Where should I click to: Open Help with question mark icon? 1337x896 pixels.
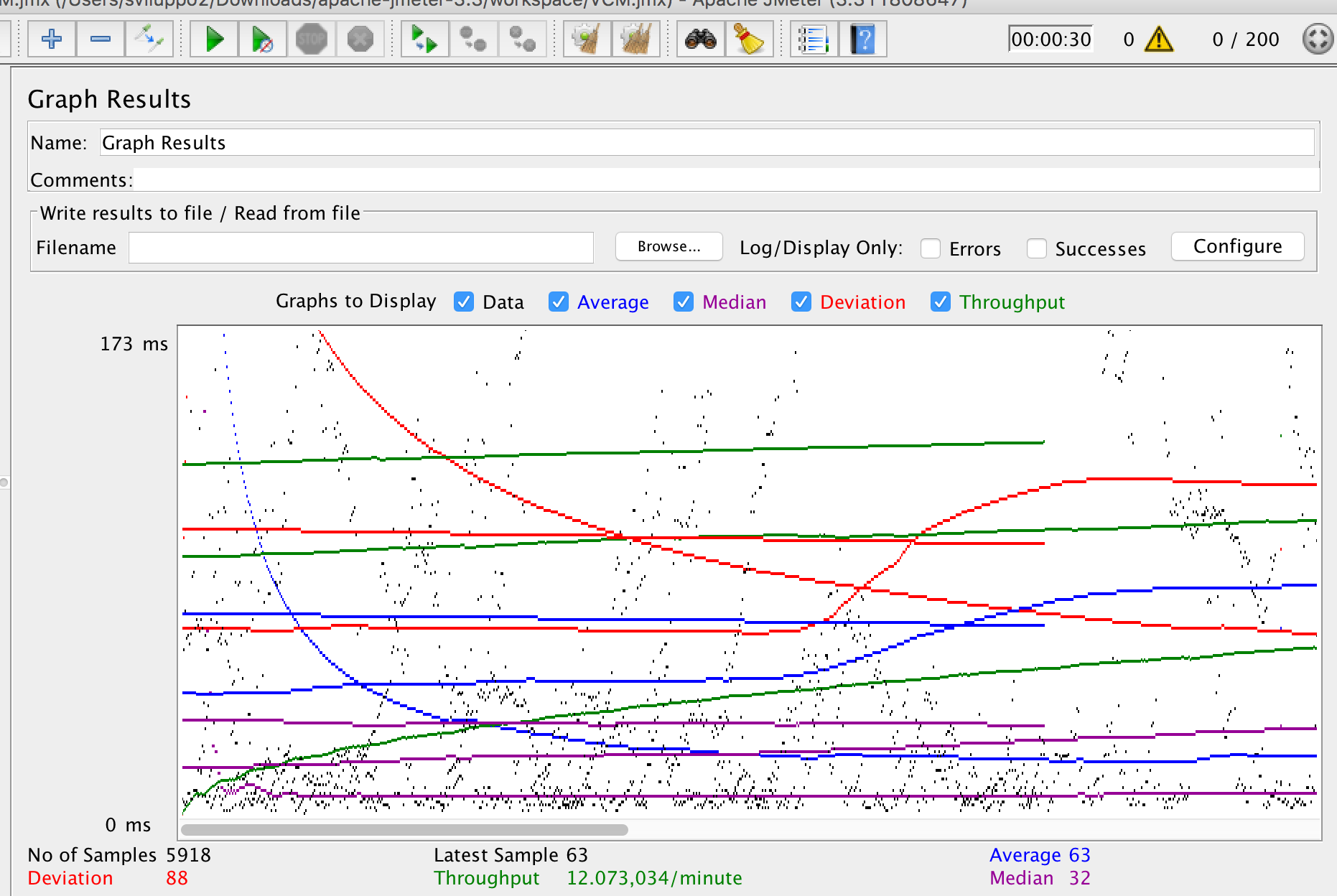[862, 39]
